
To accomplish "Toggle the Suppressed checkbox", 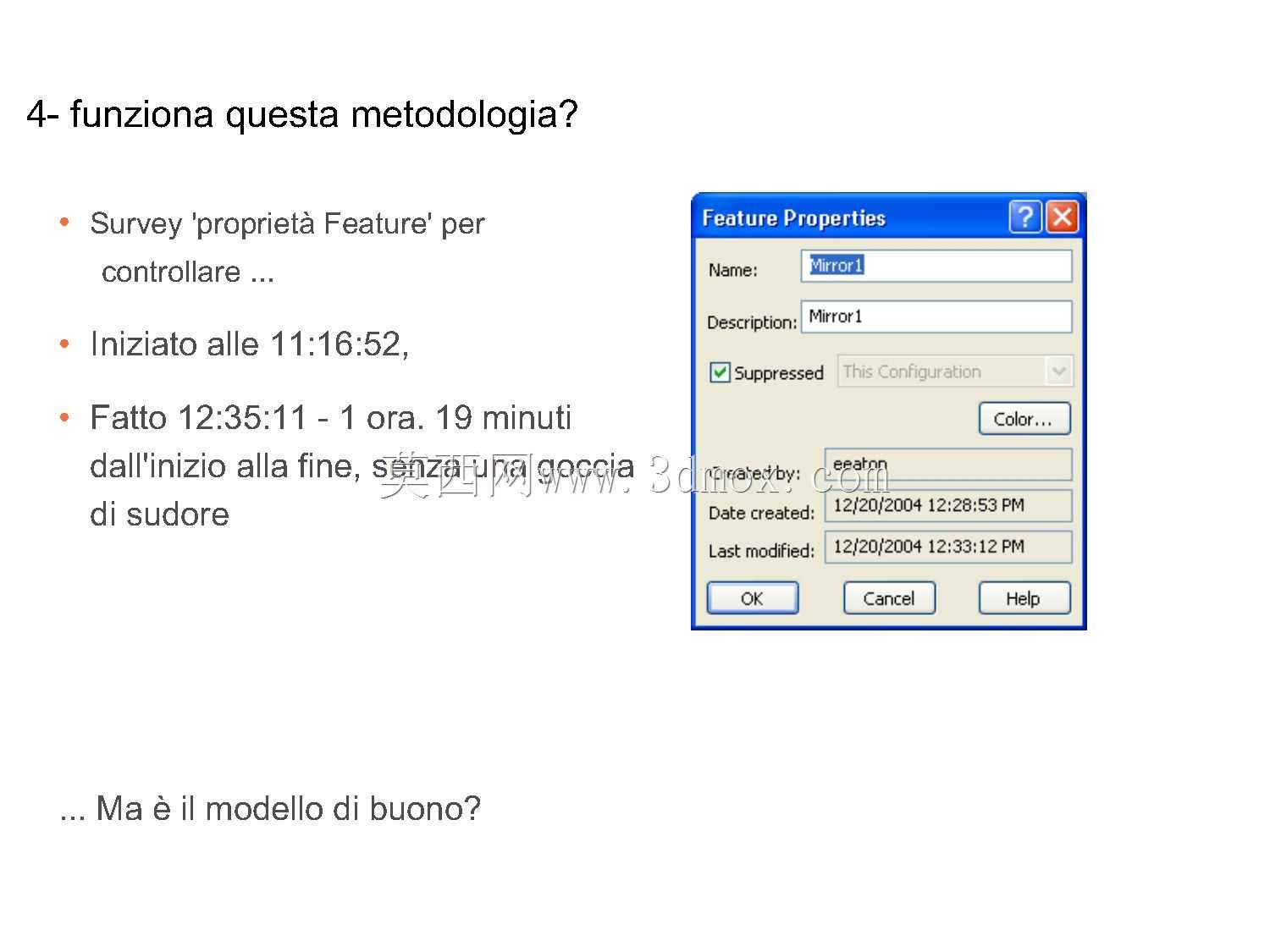I will (x=720, y=372).
